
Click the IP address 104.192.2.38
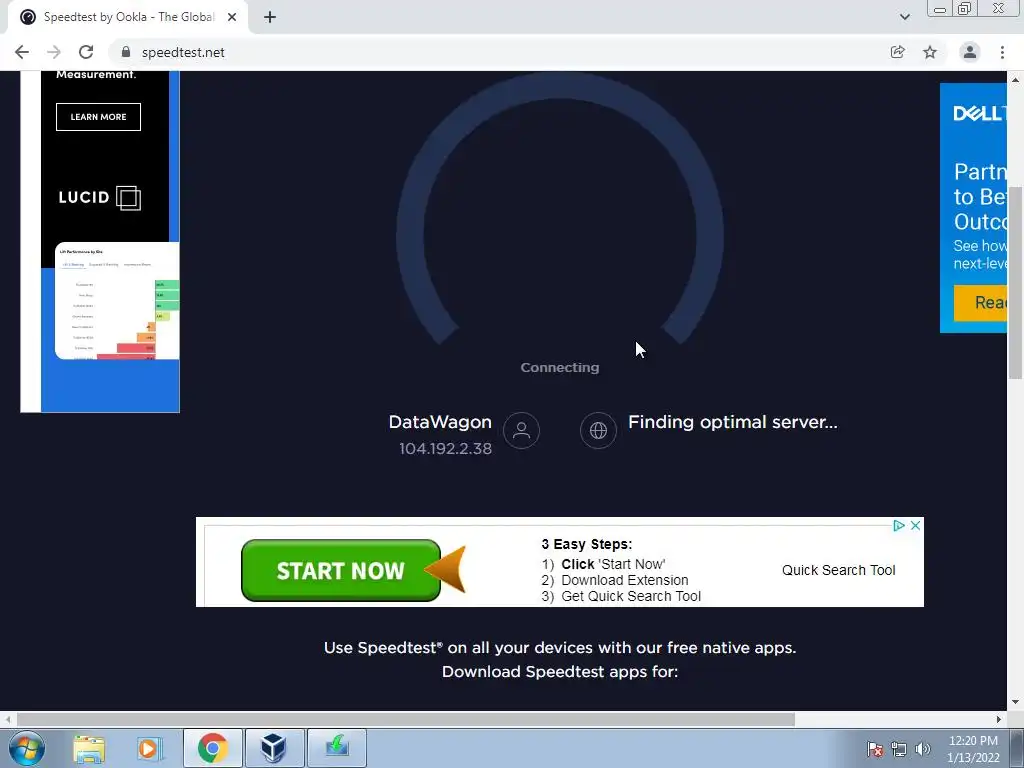coord(445,449)
